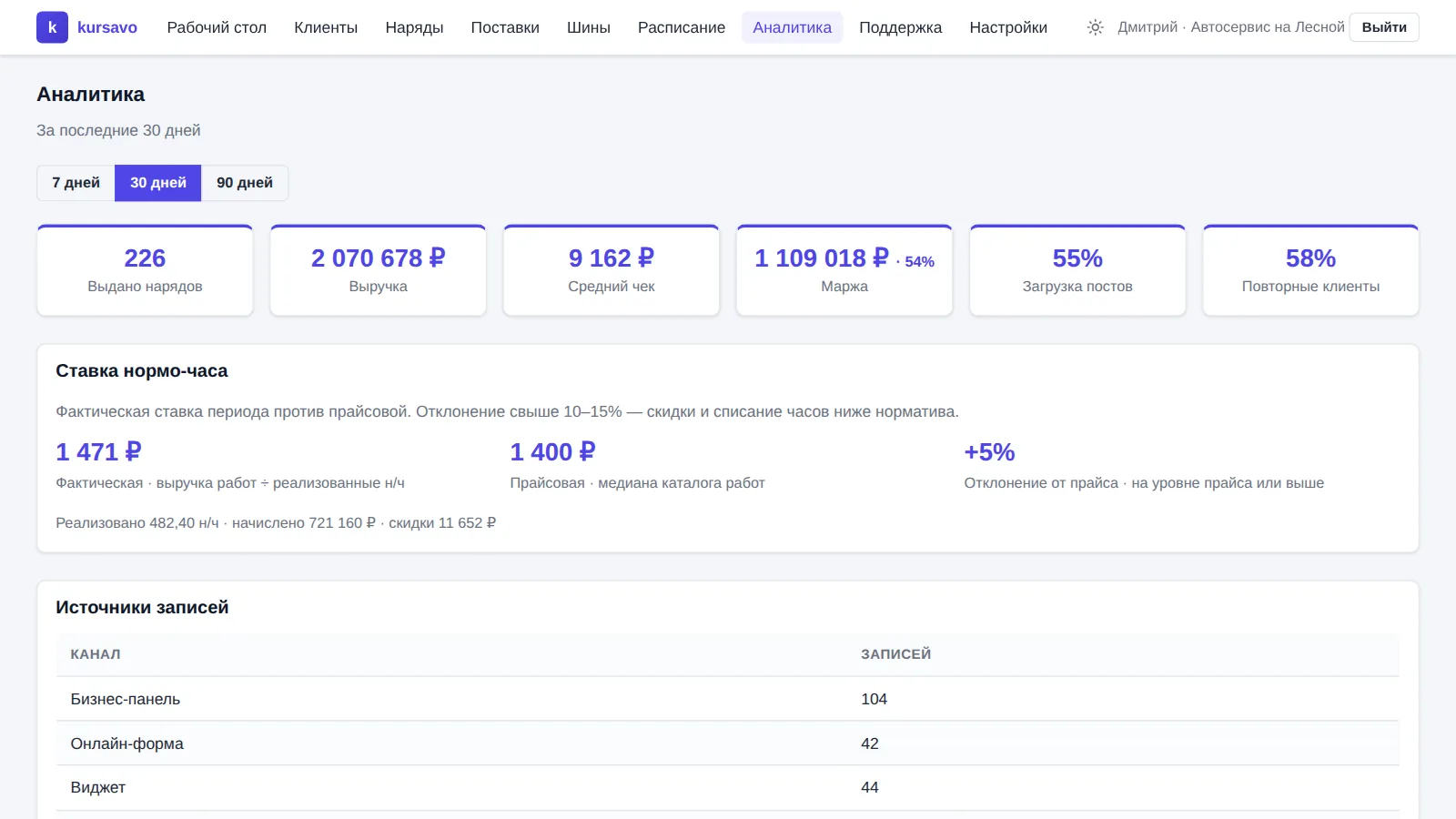Click the actual rate value 1 471 ₽

click(x=98, y=452)
